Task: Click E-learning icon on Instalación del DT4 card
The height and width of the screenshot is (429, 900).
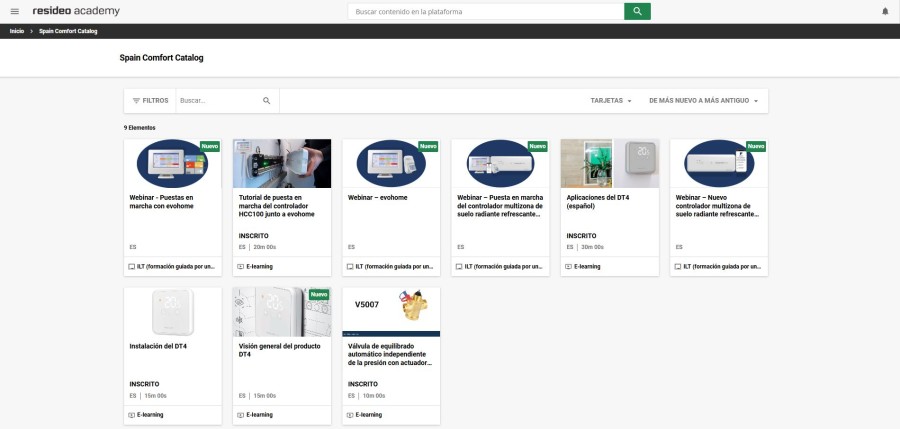Action: (x=131, y=415)
